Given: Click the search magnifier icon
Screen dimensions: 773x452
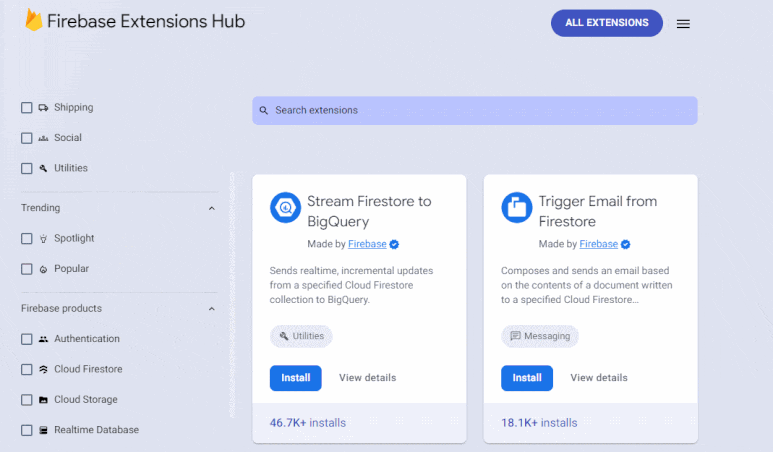Looking at the screenshot, I should (264, 110).
